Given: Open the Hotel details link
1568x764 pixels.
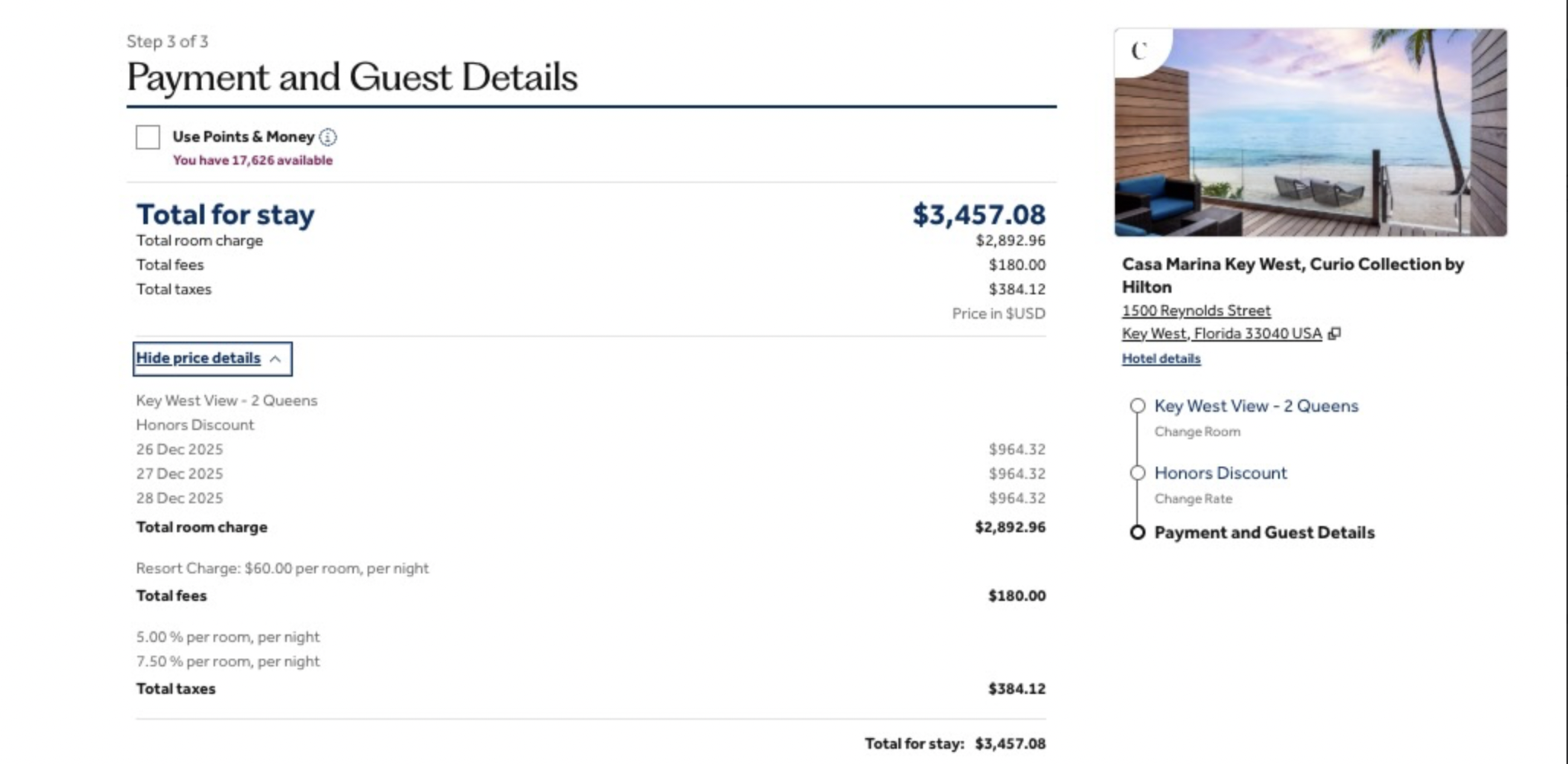Looking at the screenshot, I should click(x=1161, y=358).
